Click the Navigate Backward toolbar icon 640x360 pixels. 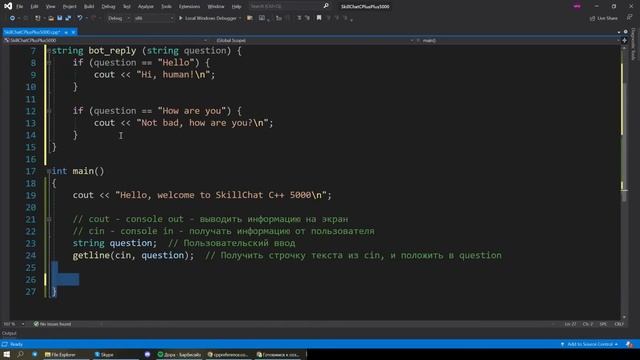point(12,18)
